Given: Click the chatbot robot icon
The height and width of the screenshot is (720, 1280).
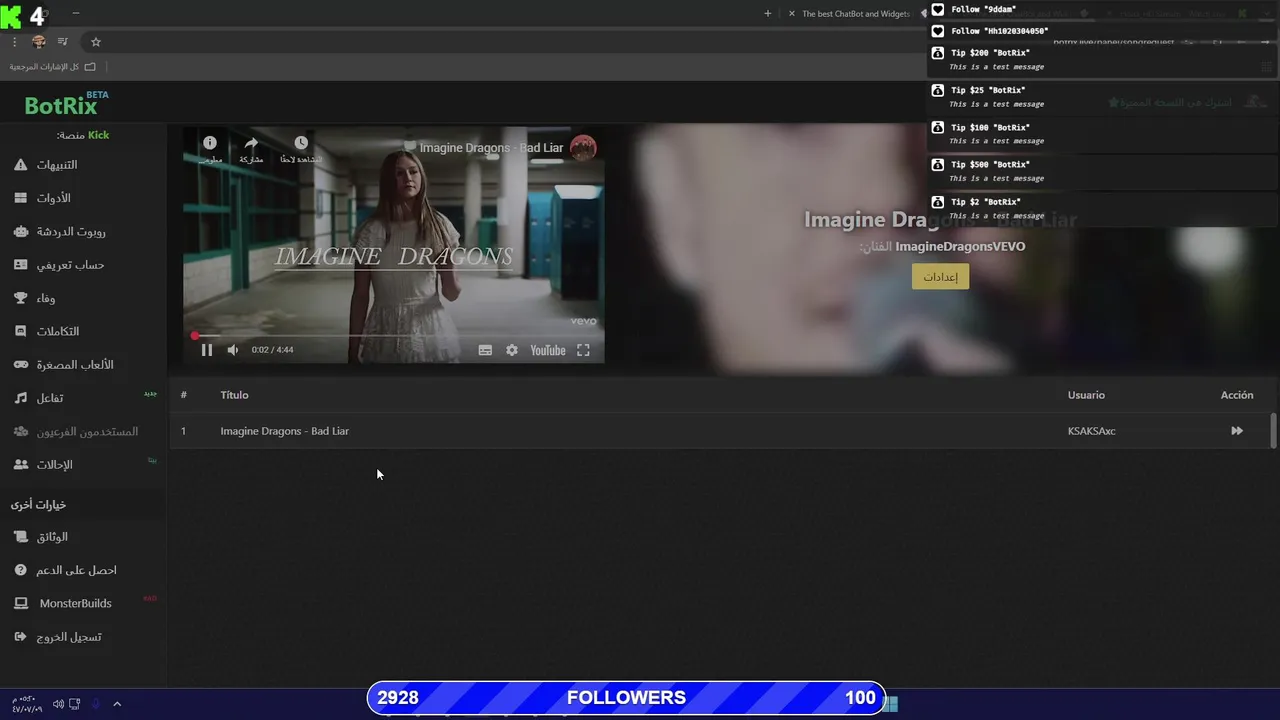Looking at the screenshot, I should (21, 231).
